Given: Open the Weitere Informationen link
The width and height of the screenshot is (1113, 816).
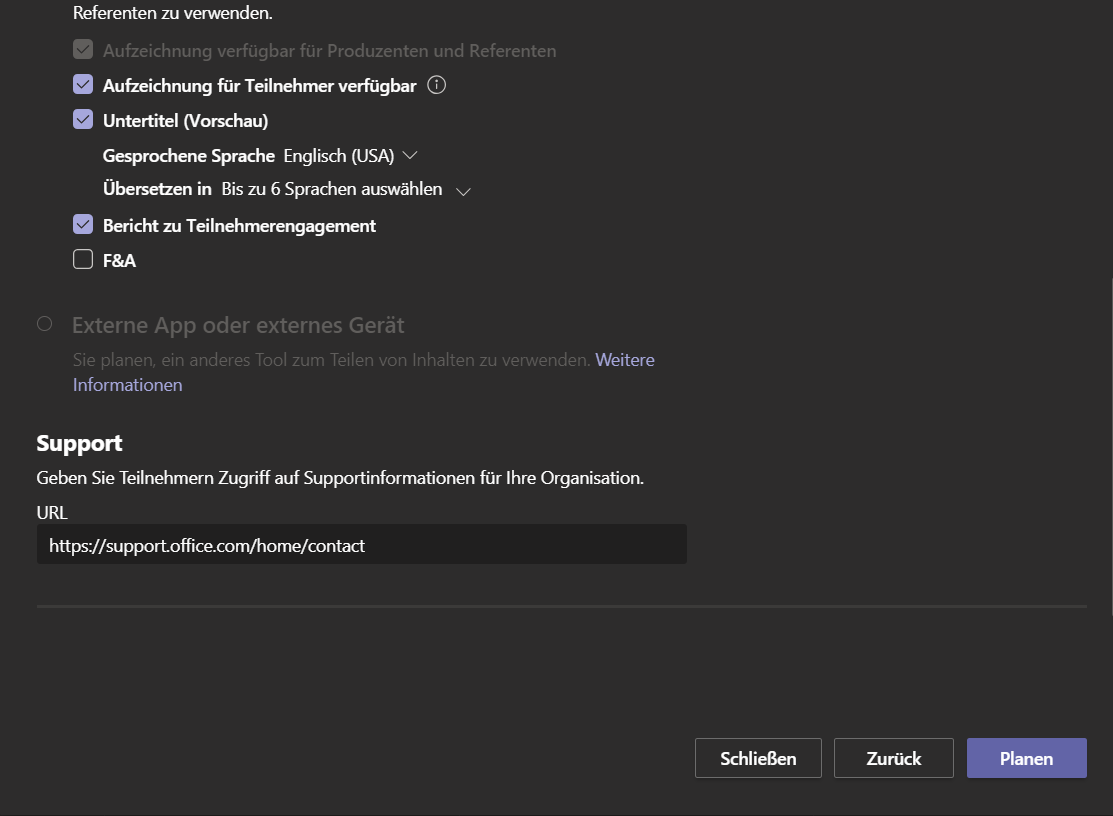Looking at the screenshot, I should coord(625,360).
